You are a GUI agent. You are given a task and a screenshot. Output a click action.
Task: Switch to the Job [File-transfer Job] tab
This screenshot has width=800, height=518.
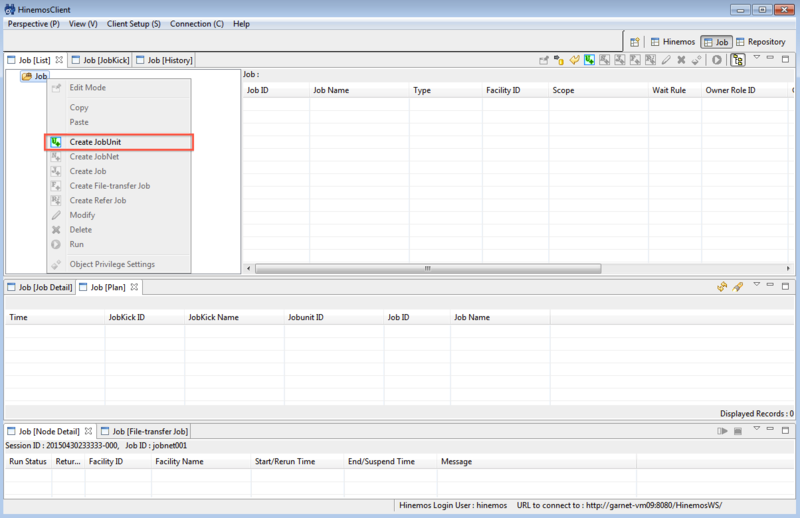144,431
